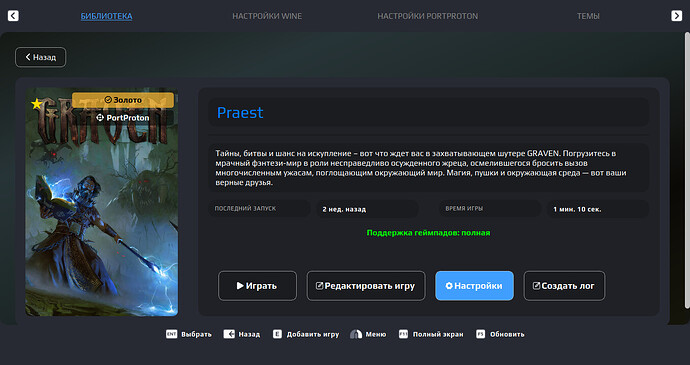Image resolution: width=690 pixels, height=365 pixels.
Task: Click the PortProton badge on cover
Action: 123,118
